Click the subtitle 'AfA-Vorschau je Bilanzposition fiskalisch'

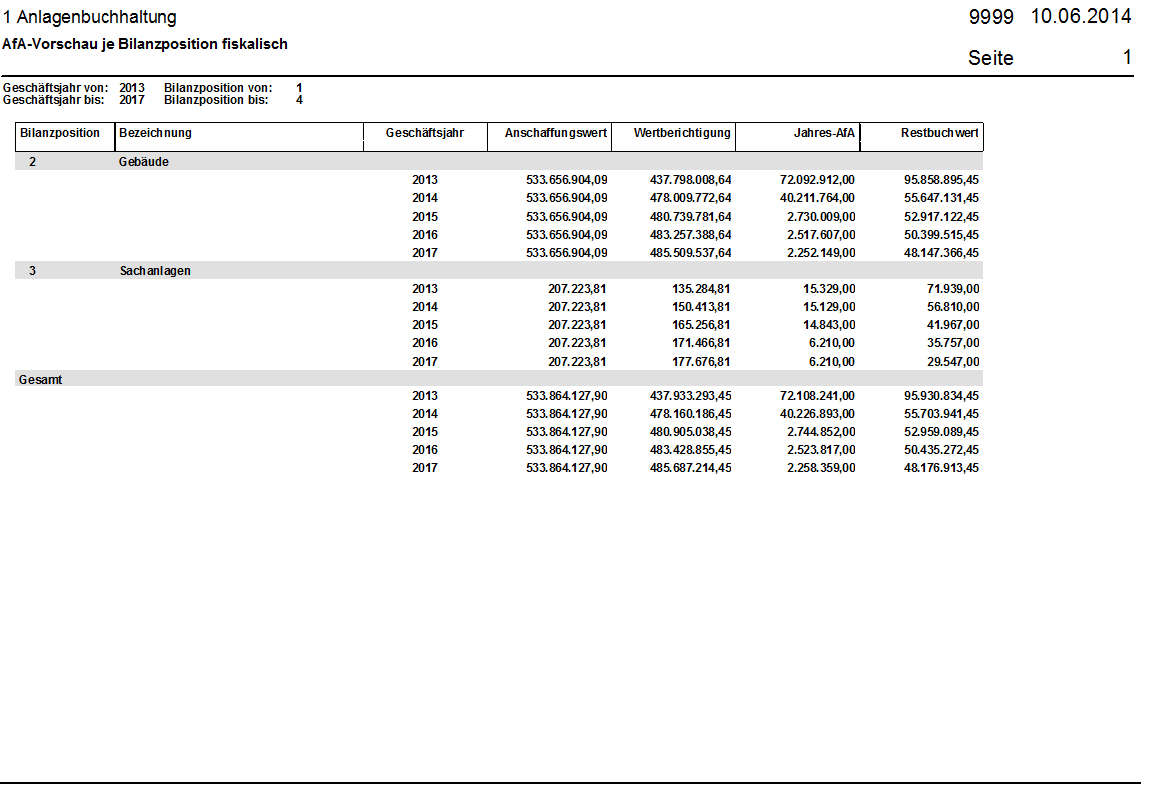145,45
